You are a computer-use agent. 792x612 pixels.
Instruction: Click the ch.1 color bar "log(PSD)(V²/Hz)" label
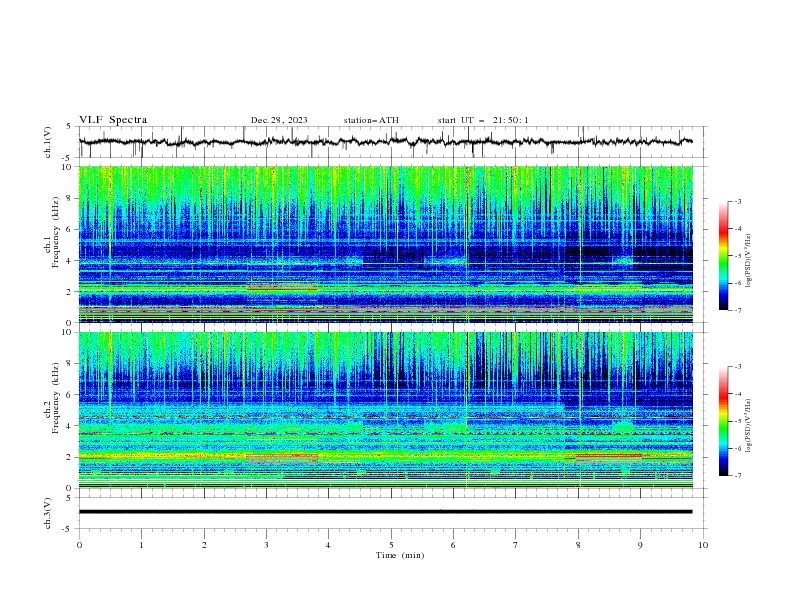748,261
